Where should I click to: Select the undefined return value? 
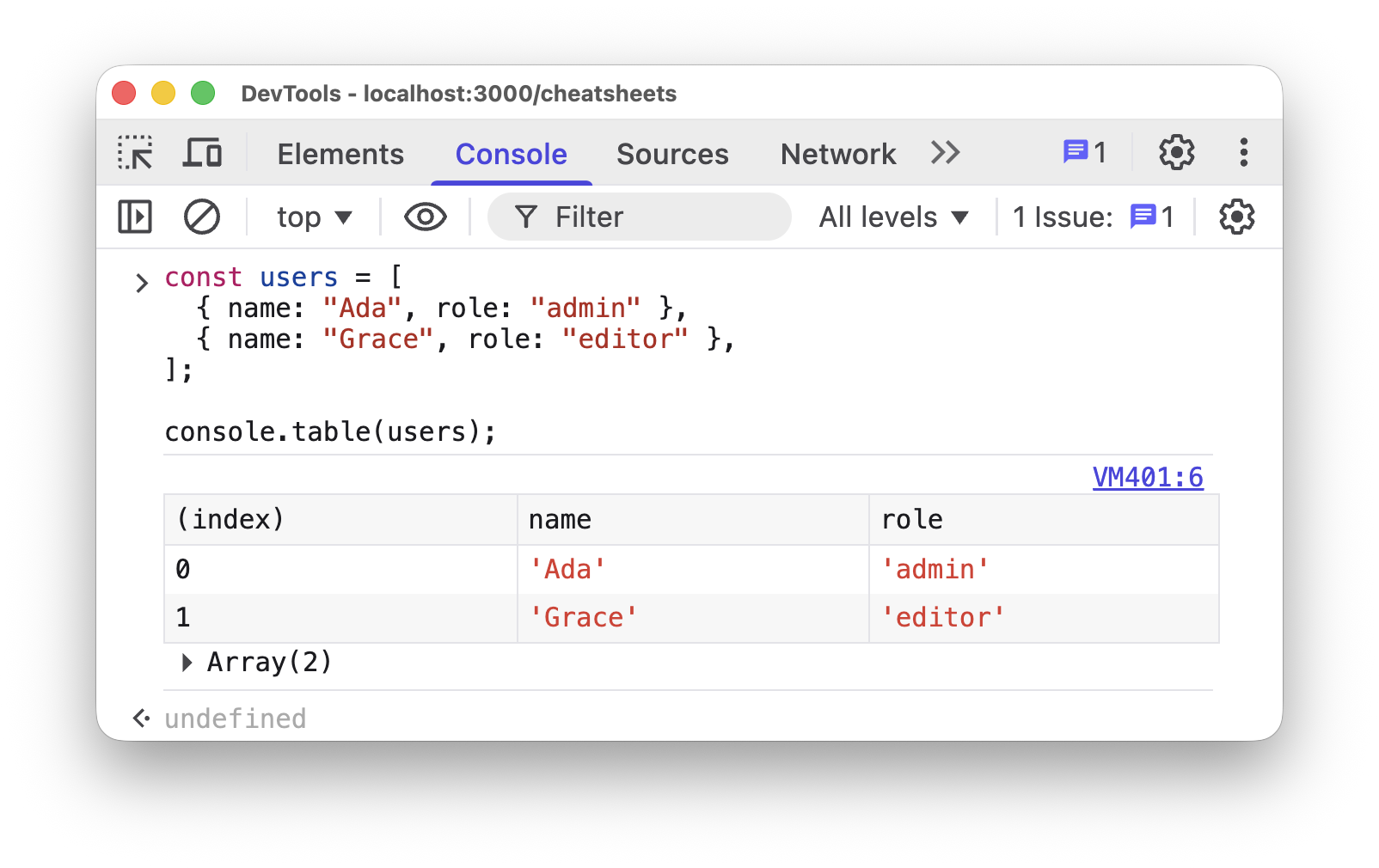[235, 718]
